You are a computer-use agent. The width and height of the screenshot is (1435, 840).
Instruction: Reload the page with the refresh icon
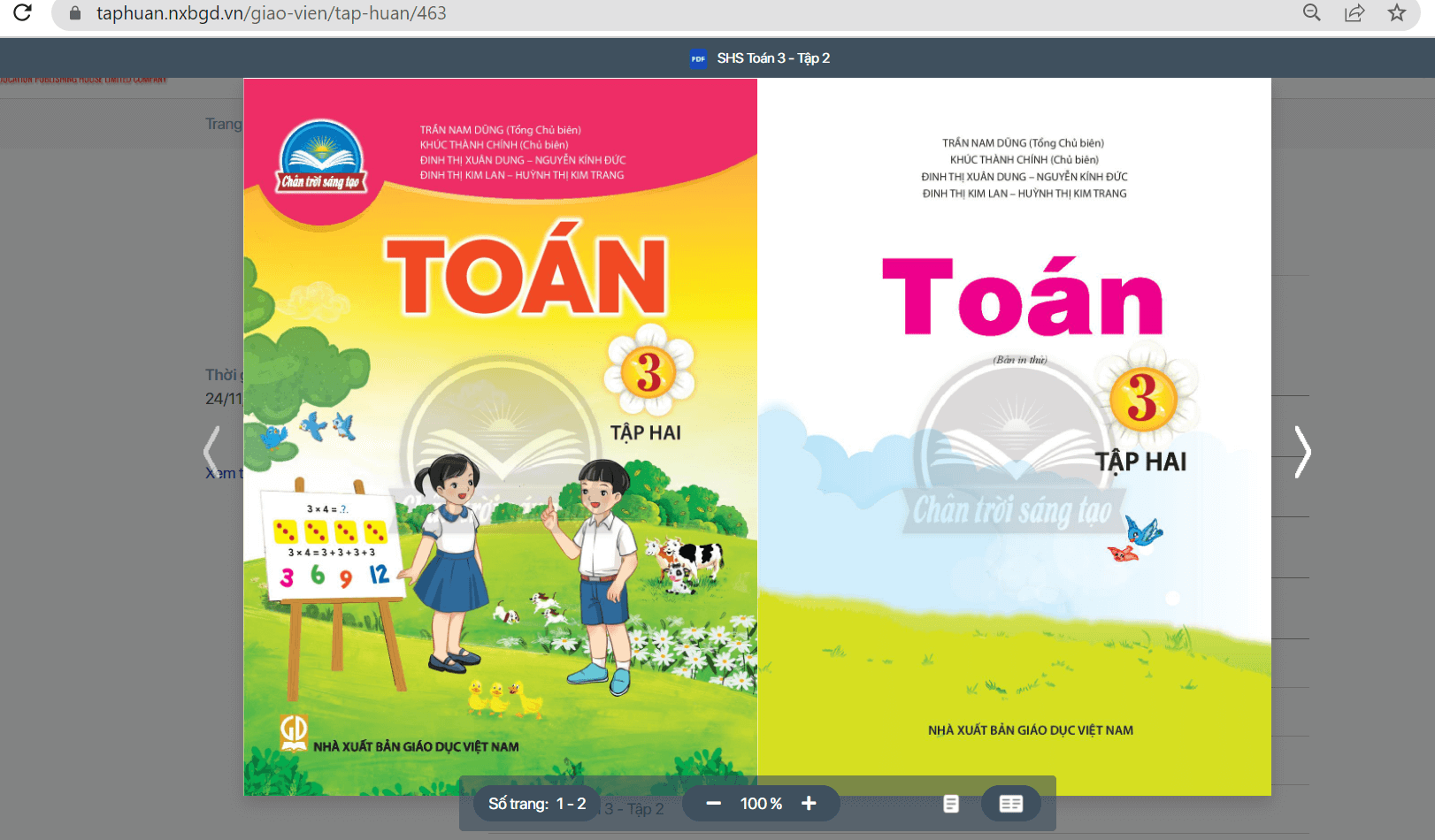23,12
